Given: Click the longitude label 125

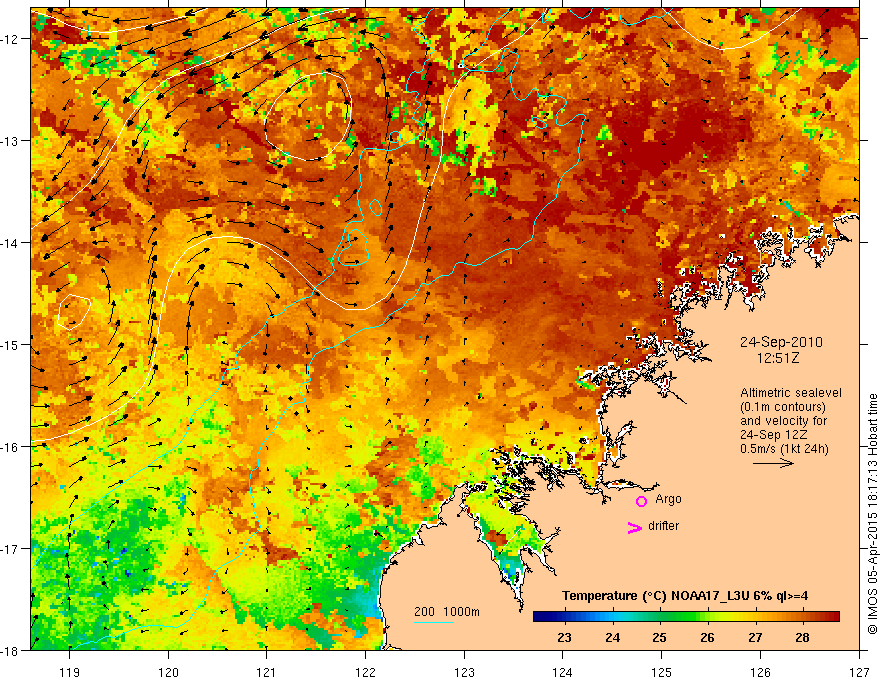Looking at the screenshot, I should click(662, 672).
